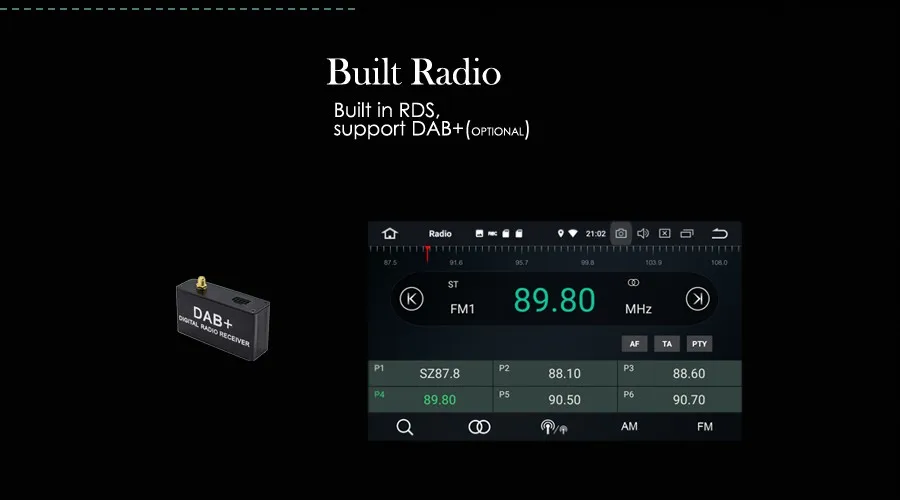Tap the first SD card icon
Screen dimensions: 900x500
(x=506, y=234)
